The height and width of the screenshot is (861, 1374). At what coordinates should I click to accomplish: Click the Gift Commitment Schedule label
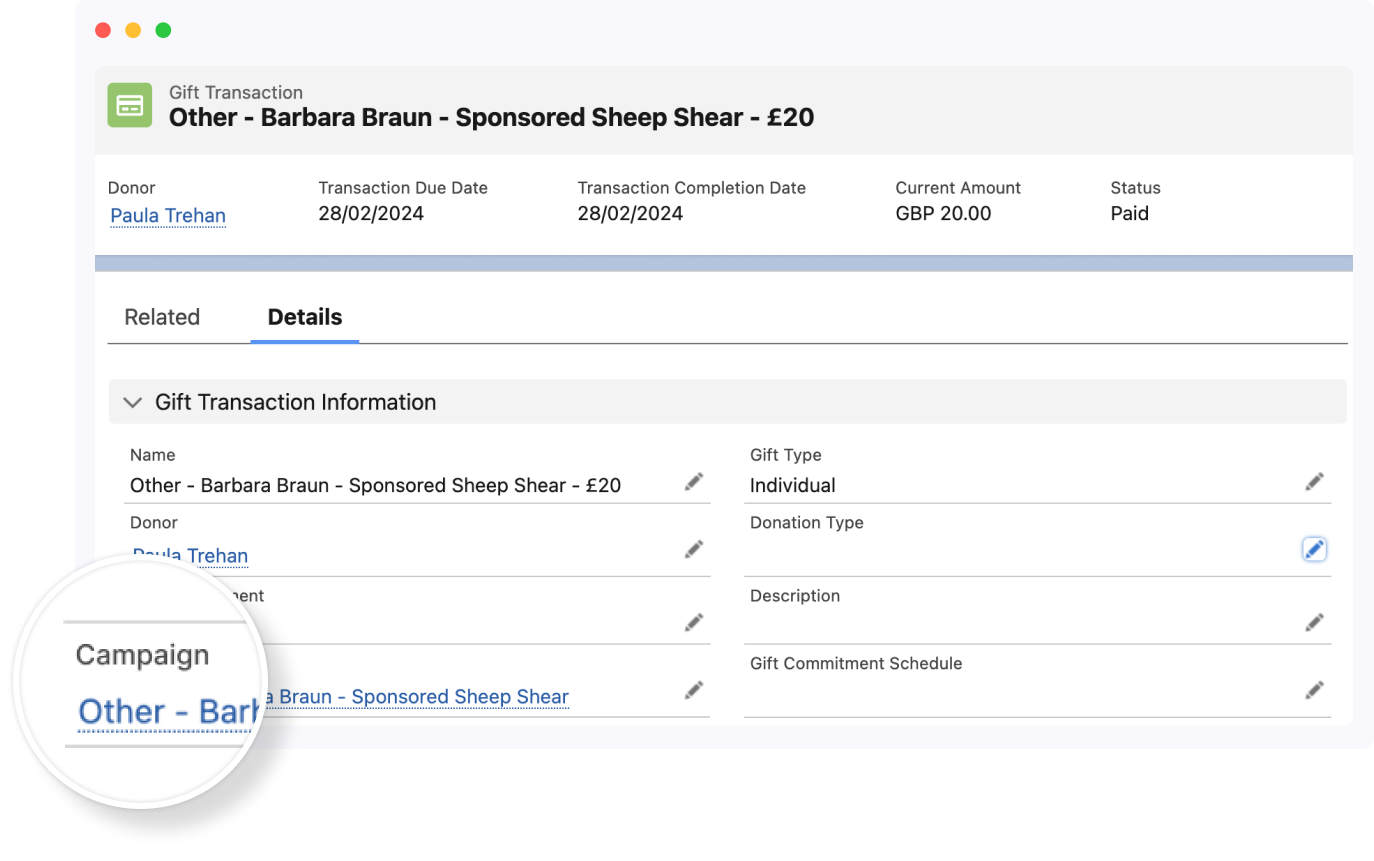point(856,663)
